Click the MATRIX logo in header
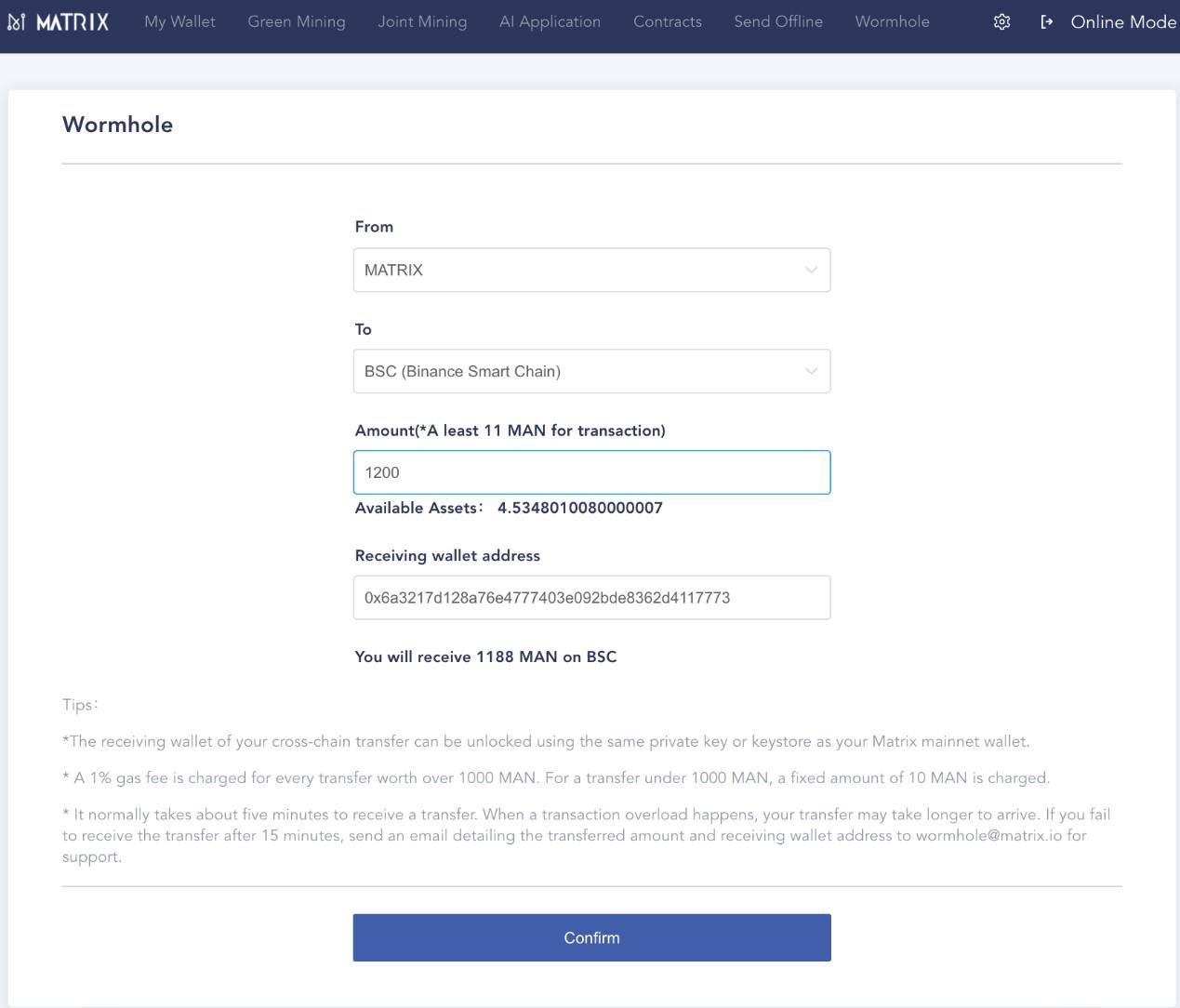 pos(59,21)
